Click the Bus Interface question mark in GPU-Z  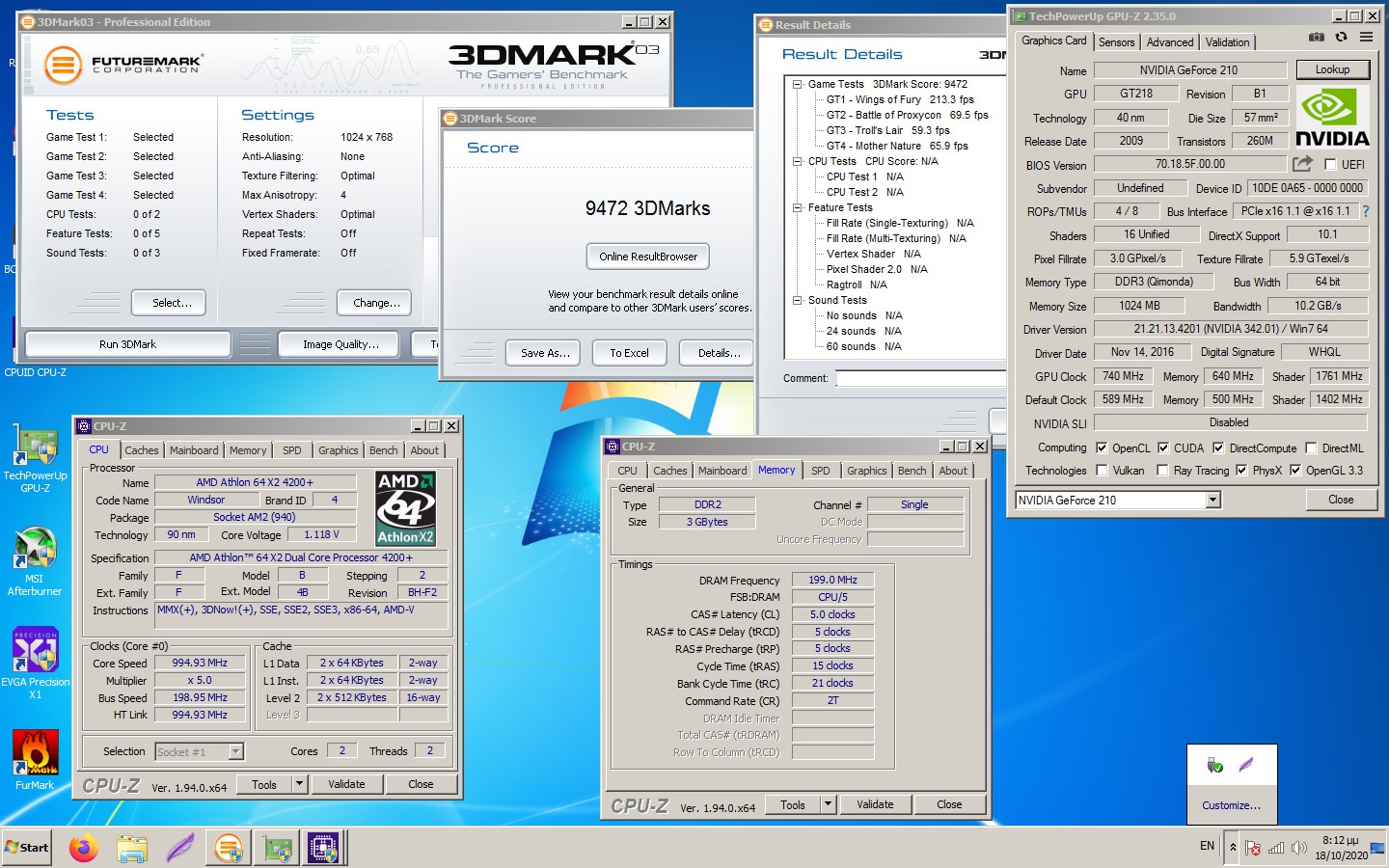1365,211
